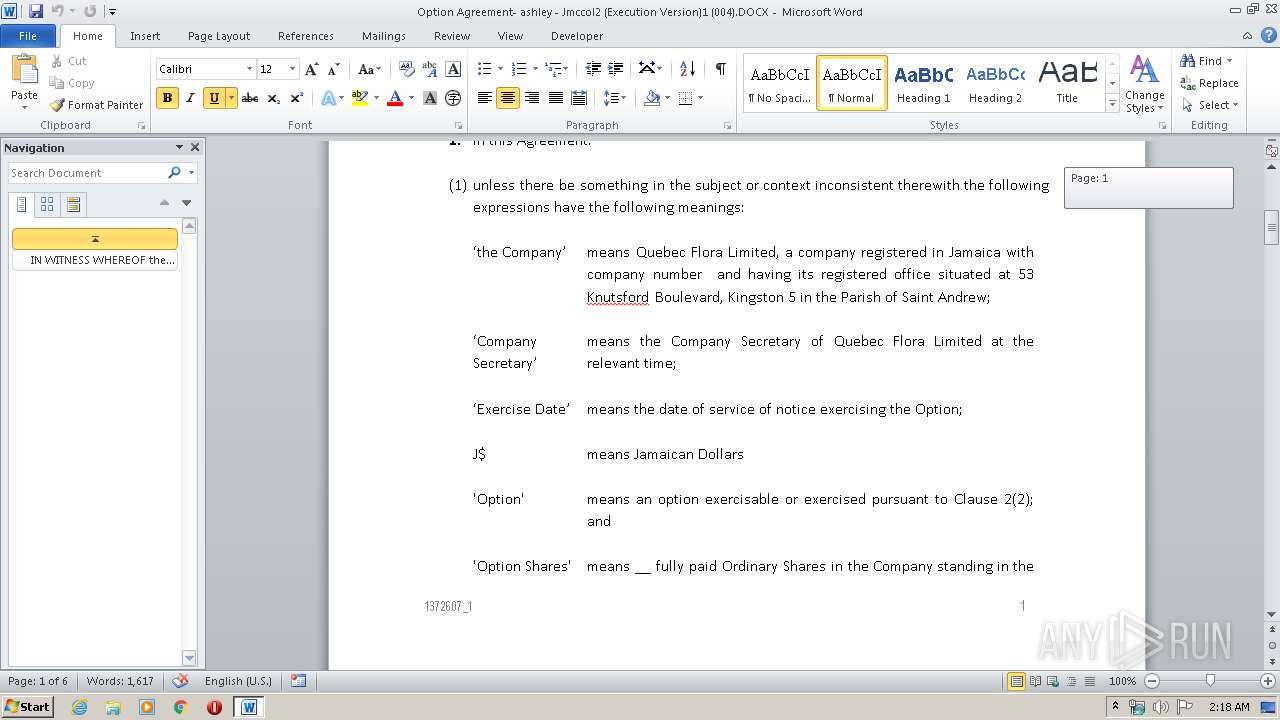1280x720 pixels.
Task: Switch to Mailings tab
Action: (384, 36)
